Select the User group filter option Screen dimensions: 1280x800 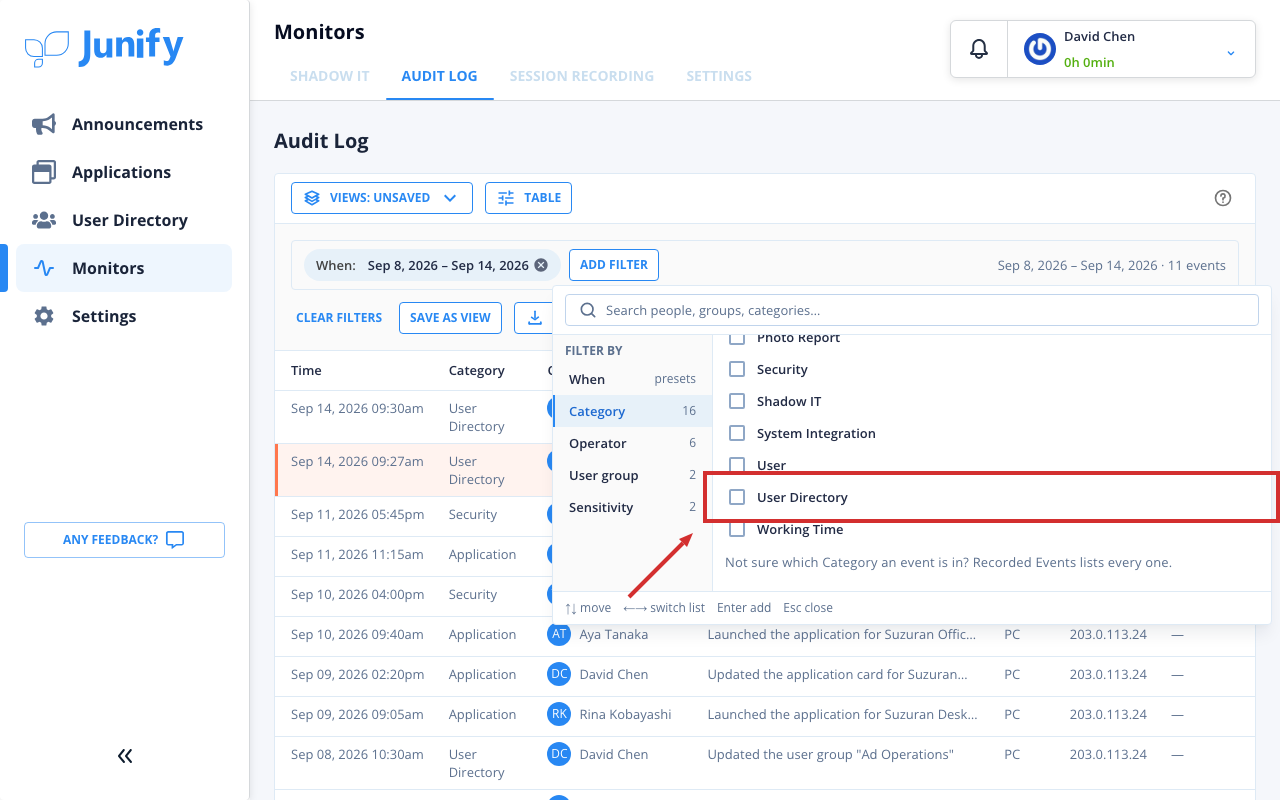point(632,475)
